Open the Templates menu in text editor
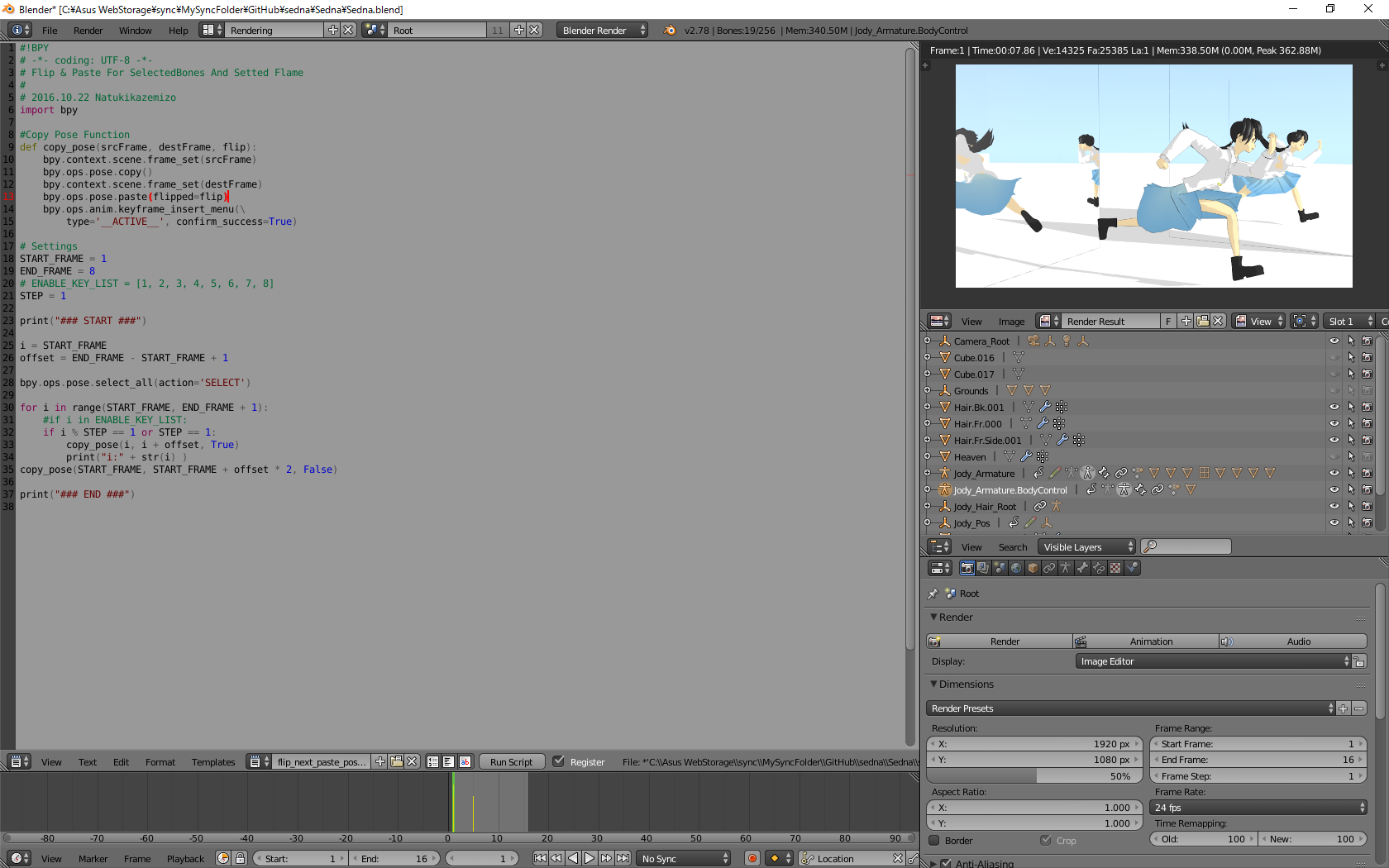This screenshot has height=868, width=1389. pos(213,762)
